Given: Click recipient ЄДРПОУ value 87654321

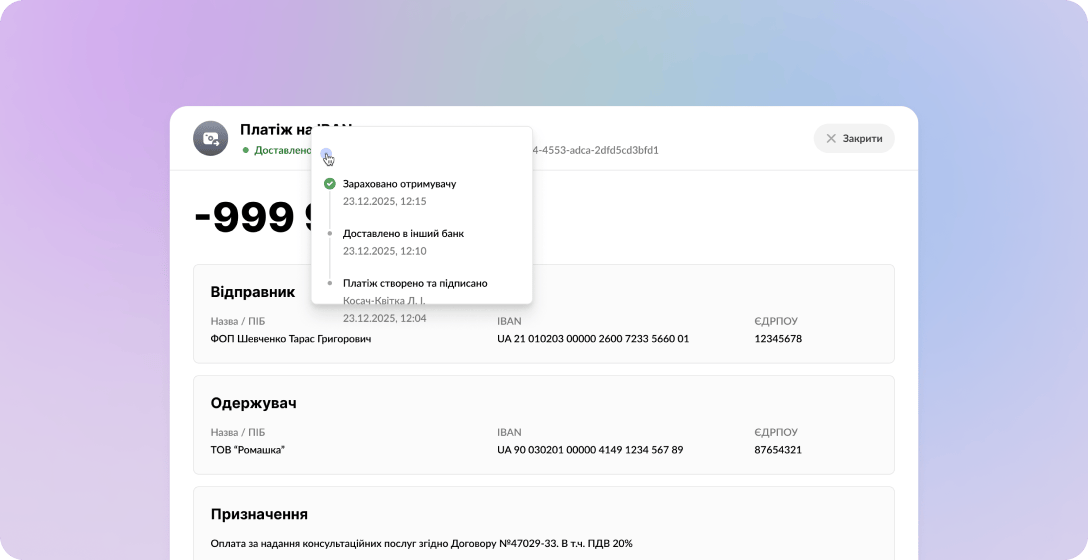Looking at the screenshot, I should [x=778, y=450].
